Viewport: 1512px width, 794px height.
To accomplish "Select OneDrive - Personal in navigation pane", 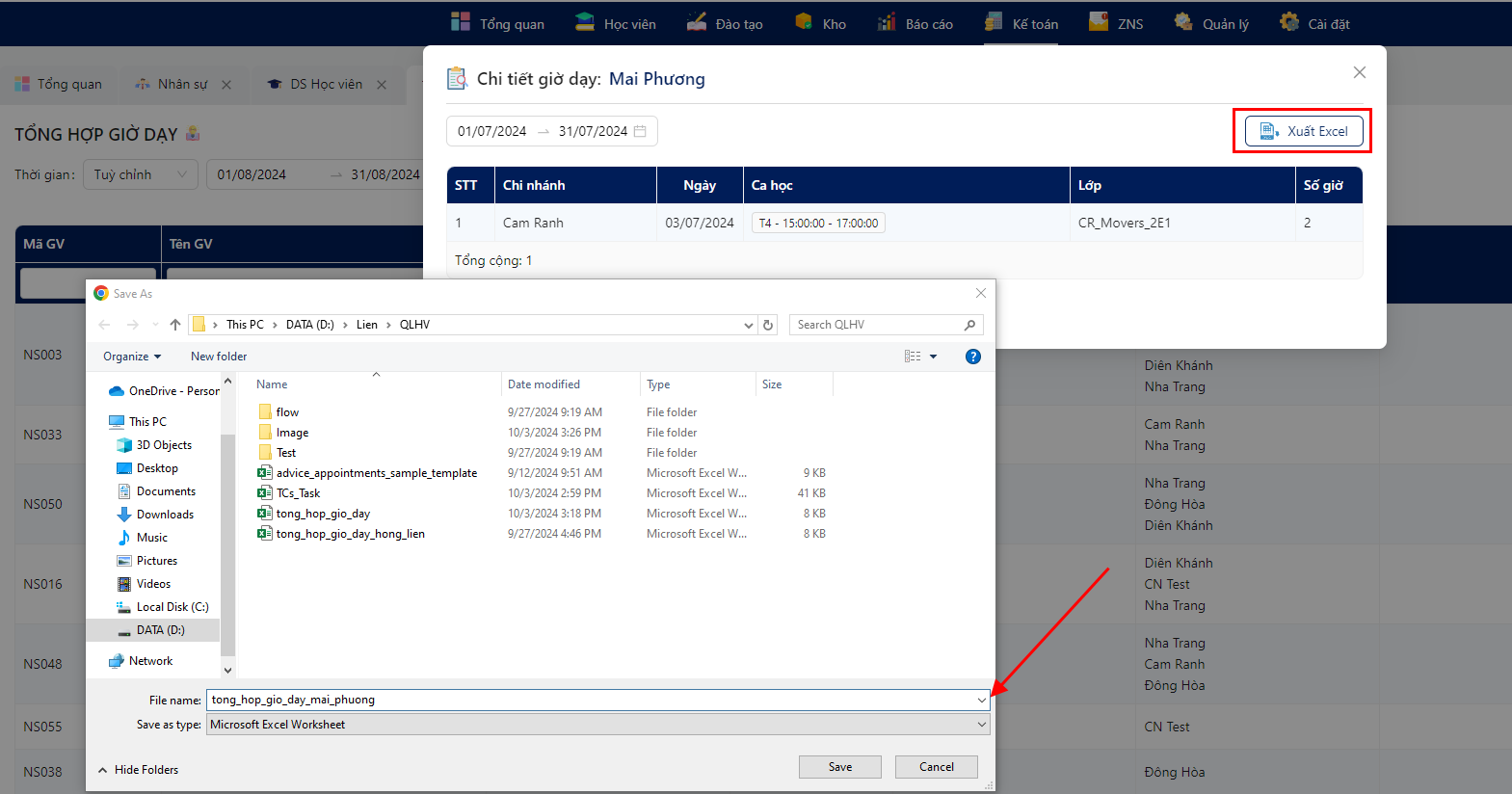I will pos(164,391).
